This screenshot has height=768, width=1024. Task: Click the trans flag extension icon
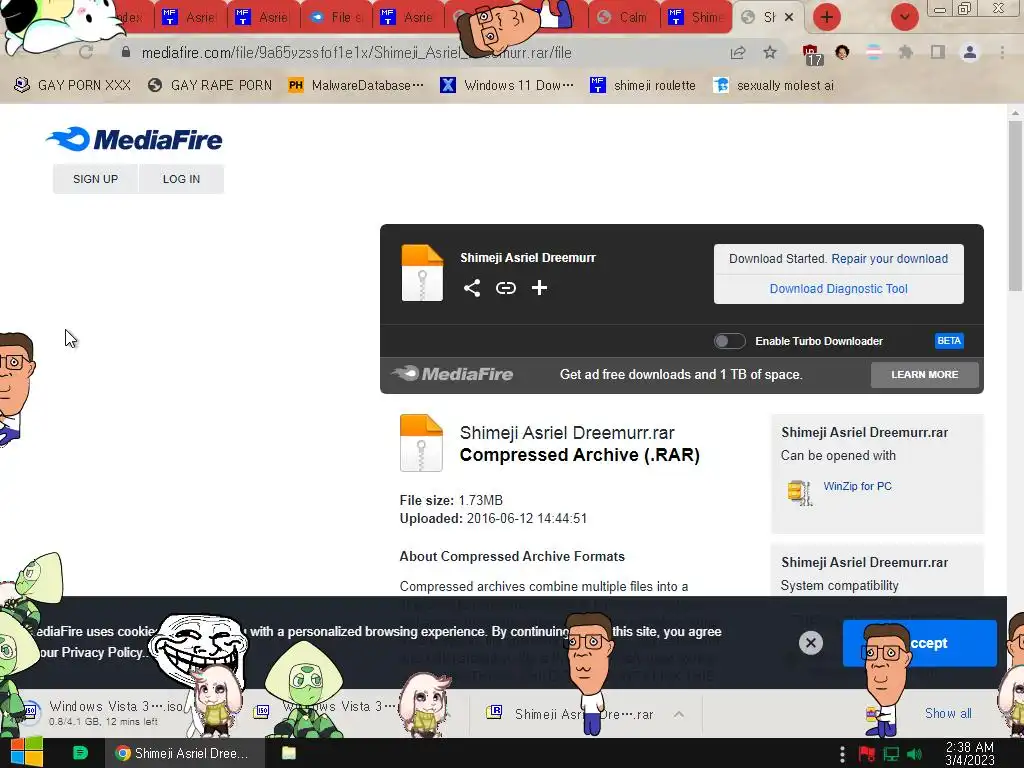(x=874, y=52)
